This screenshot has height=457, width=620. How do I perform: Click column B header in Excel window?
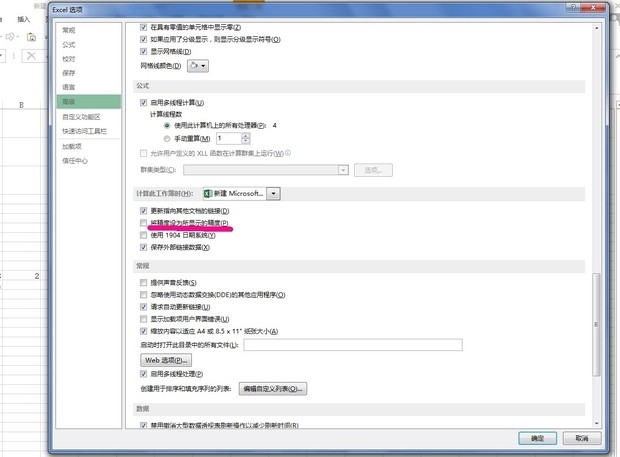click(21, 105)
